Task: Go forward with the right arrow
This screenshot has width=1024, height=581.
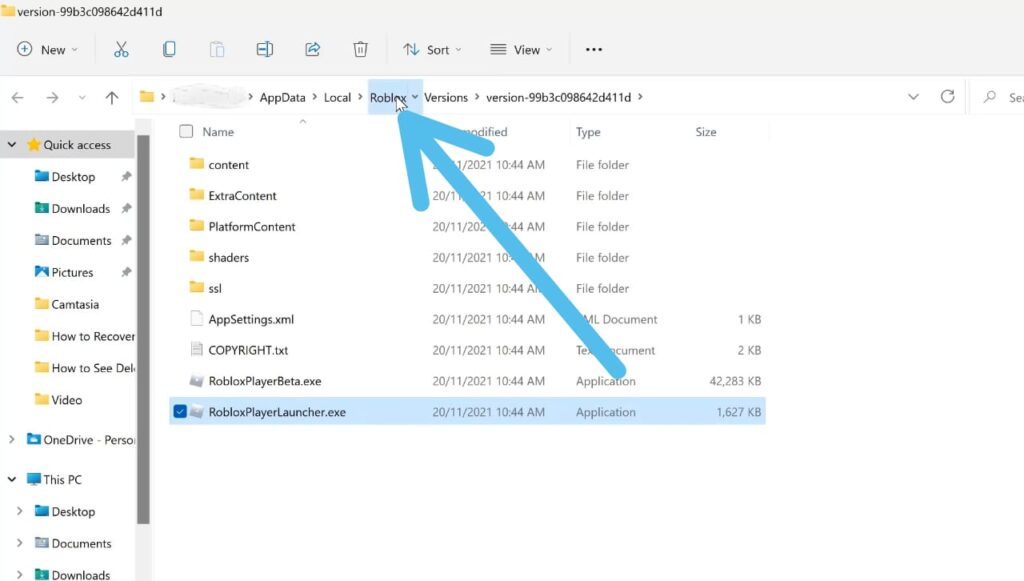Action: [52, 98]
